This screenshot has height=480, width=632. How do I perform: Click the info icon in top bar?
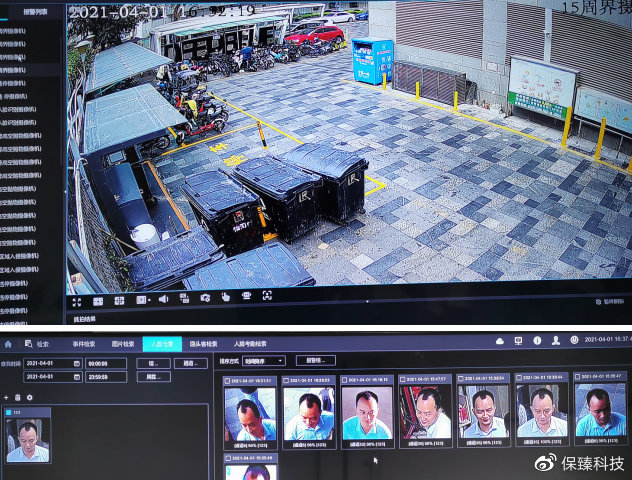(537, 341)
